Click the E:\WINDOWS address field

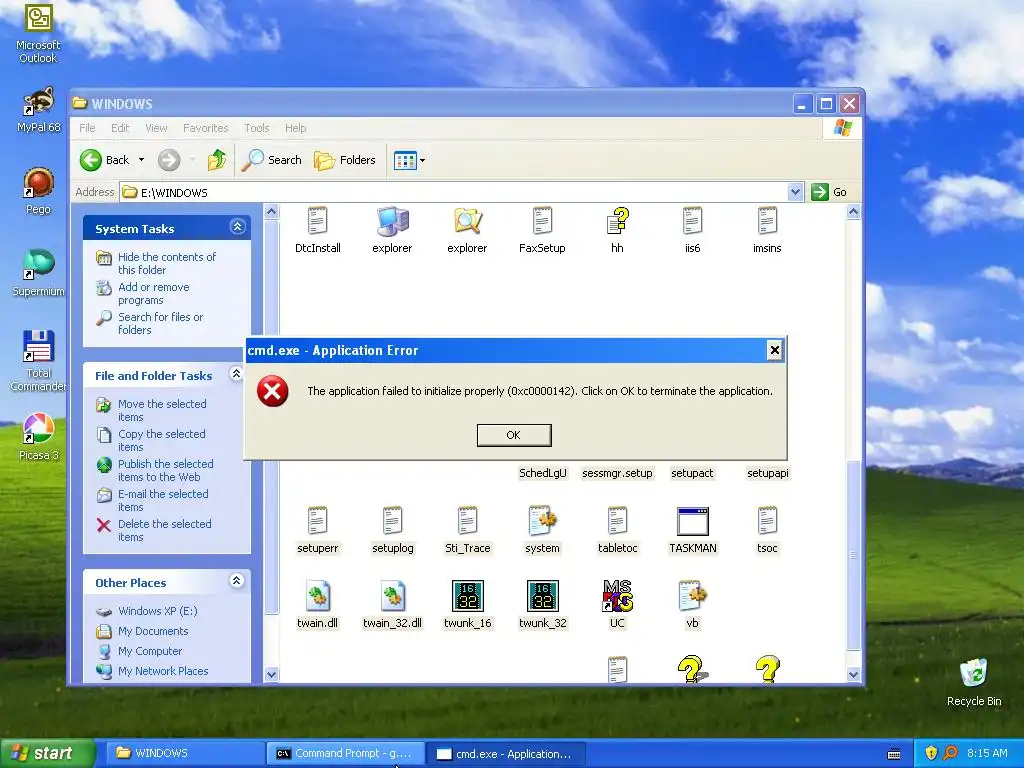[455, 192]
